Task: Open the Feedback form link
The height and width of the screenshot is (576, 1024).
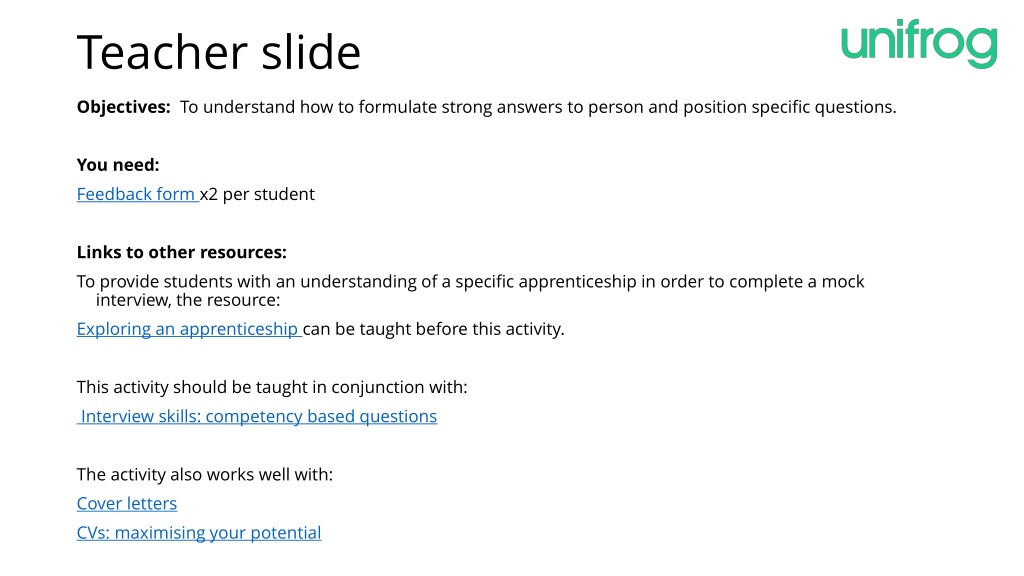Action: [x=137, y=195]
